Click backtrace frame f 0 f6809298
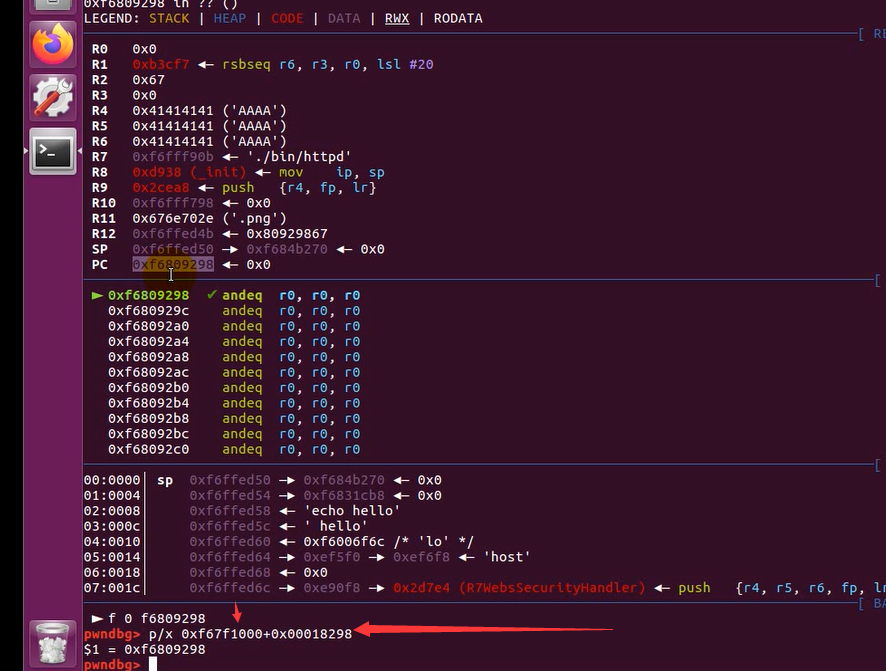This screenshot has width=886, height=671. tap(157, 618)
